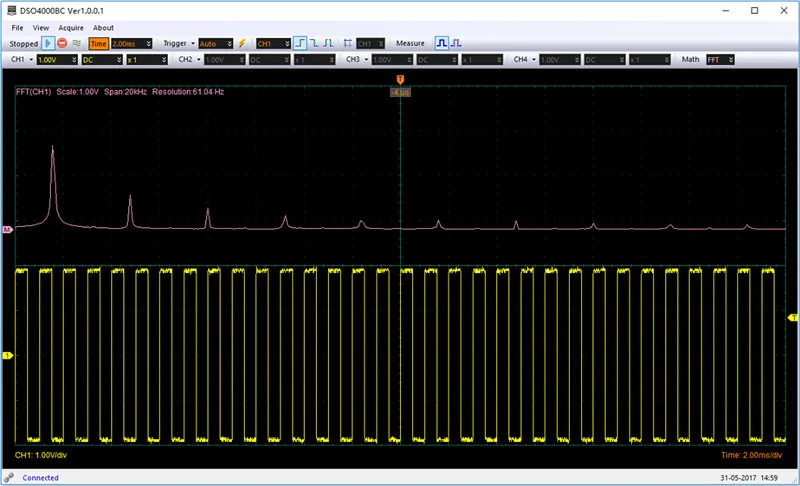This screenshot has width=800, height=486.
Task: Click the cursor grid icon
Action: [x=347, y=43]
